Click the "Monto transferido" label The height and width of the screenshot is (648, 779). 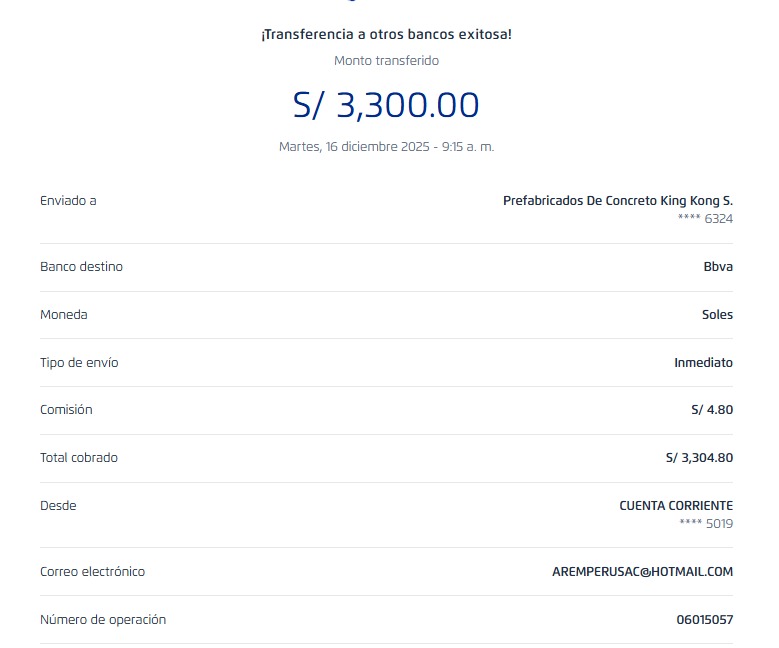[x=386, y=61]
